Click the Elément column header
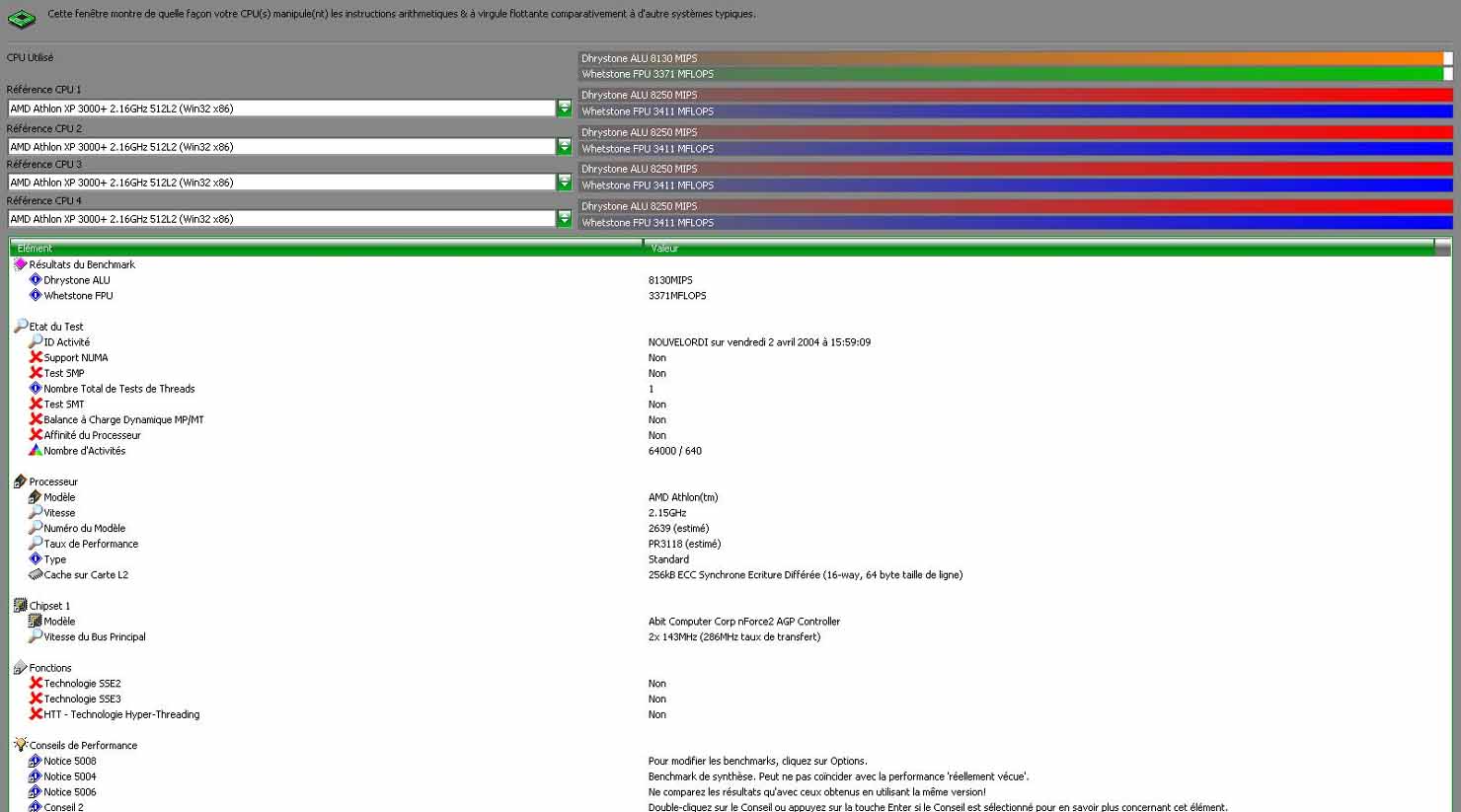1461x812 pixels. coord(326,248)
